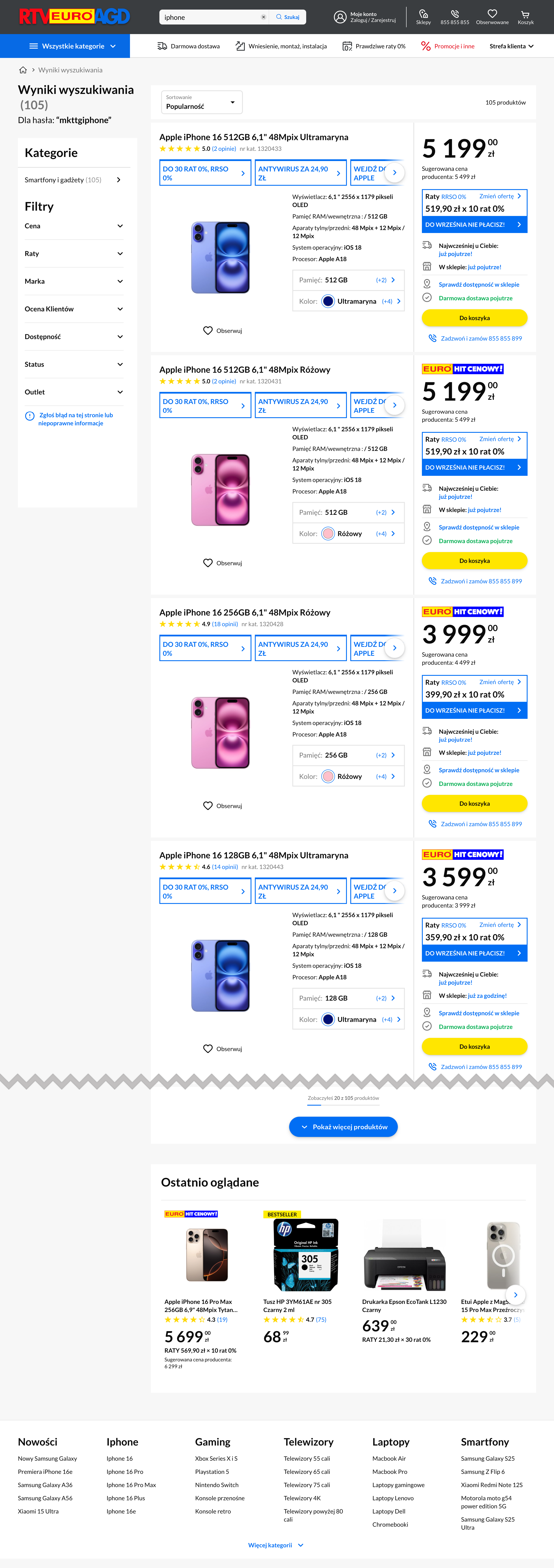
Task: Open Moje konto user icon
Action: [340, 17]
